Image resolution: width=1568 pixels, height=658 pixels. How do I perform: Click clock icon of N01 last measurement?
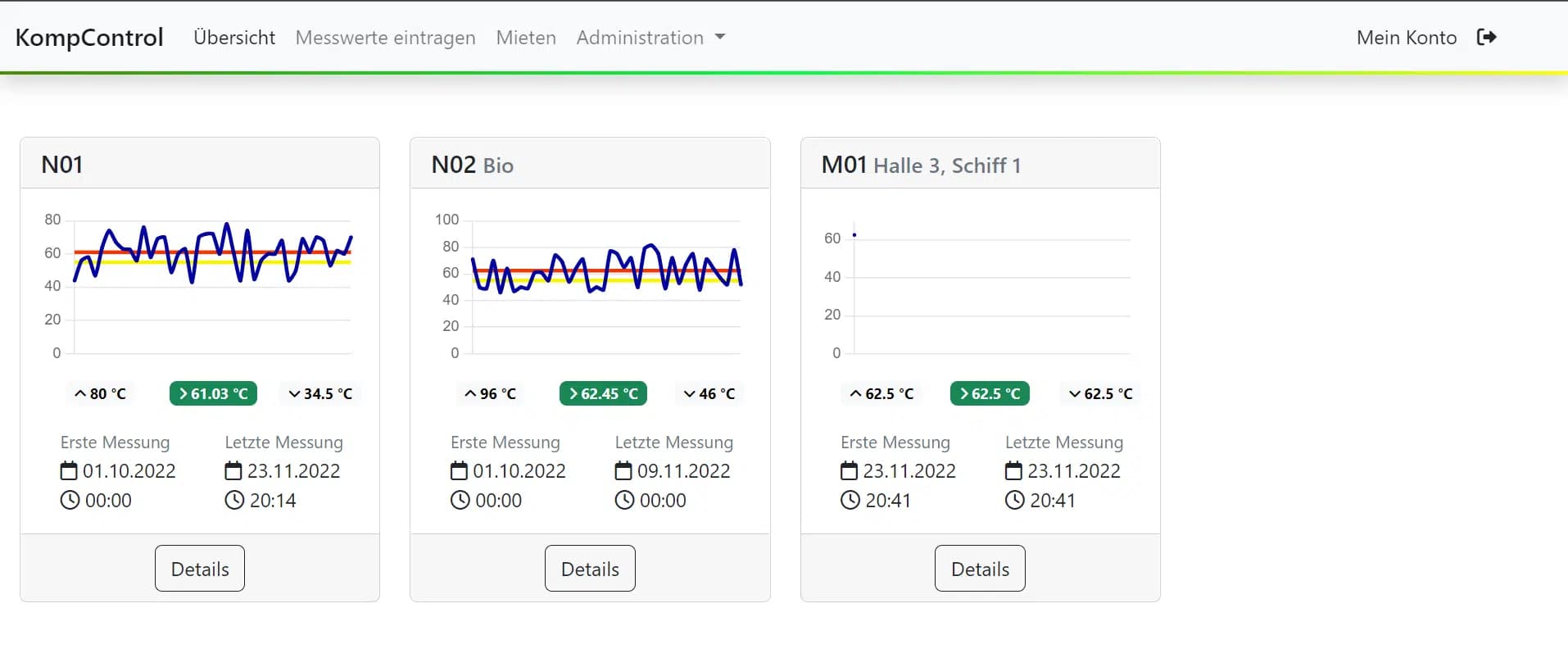click(234, 501)
